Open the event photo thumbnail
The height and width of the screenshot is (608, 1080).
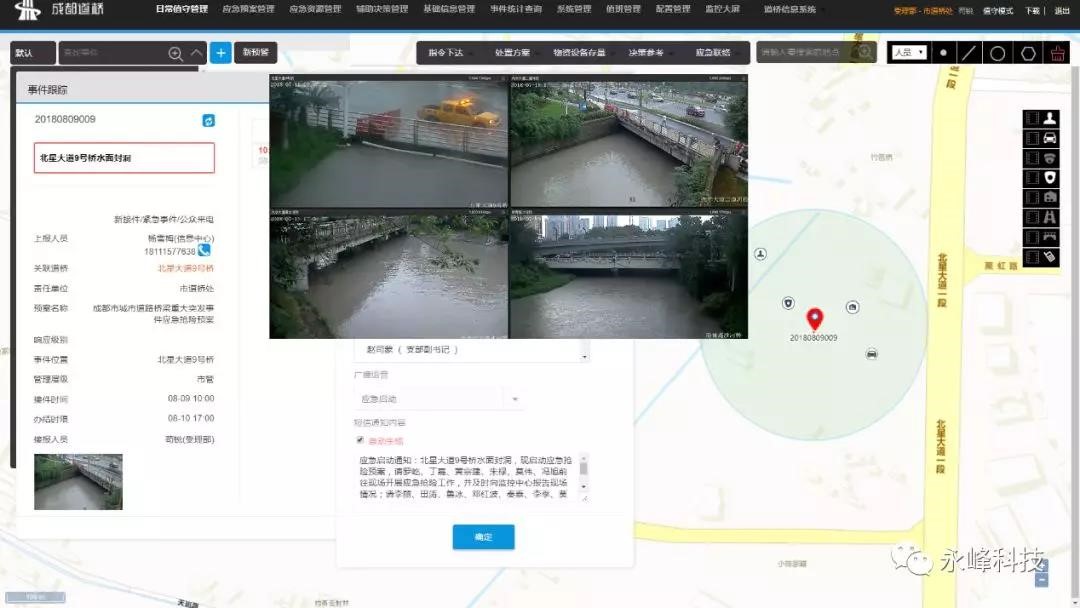pyautogui.click(x=79, y=482)
